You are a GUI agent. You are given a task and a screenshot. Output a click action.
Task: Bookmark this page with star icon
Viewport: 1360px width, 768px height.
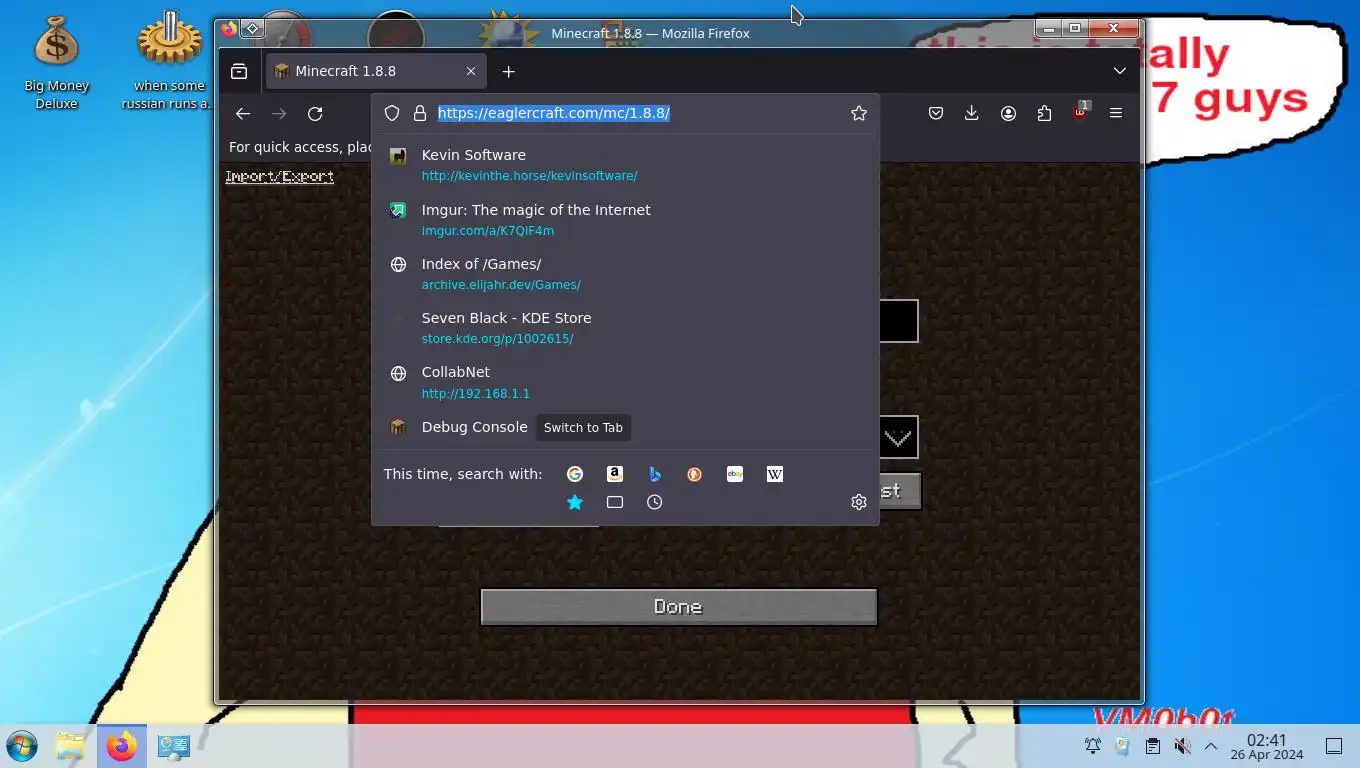click(x=858, y=114)
